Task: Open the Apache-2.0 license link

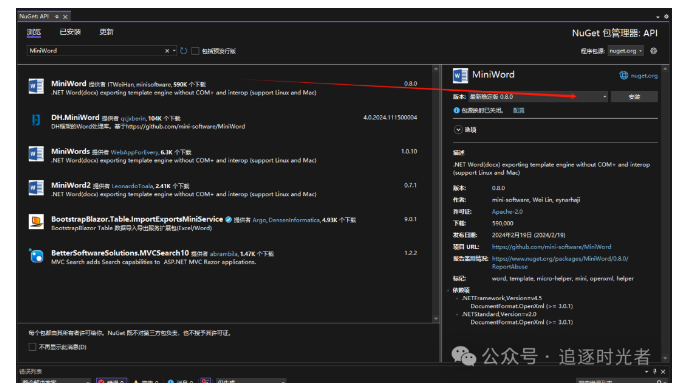Action: click(507, 212)
